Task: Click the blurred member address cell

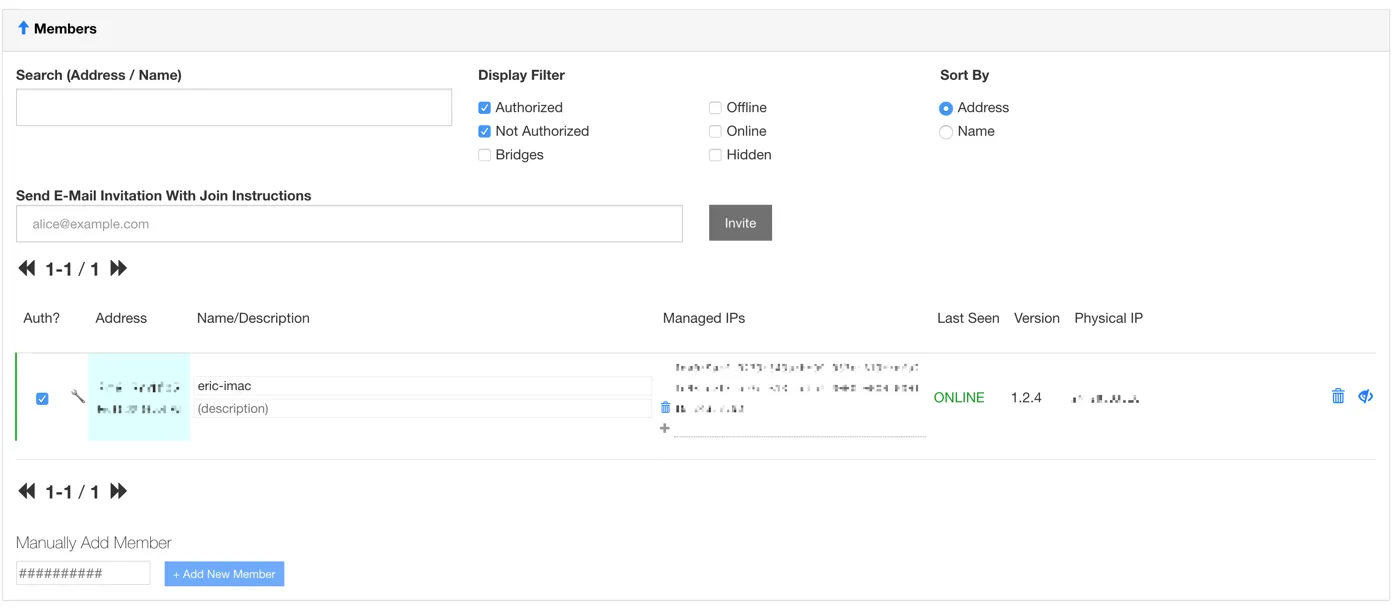Action: tap(139, 397)
